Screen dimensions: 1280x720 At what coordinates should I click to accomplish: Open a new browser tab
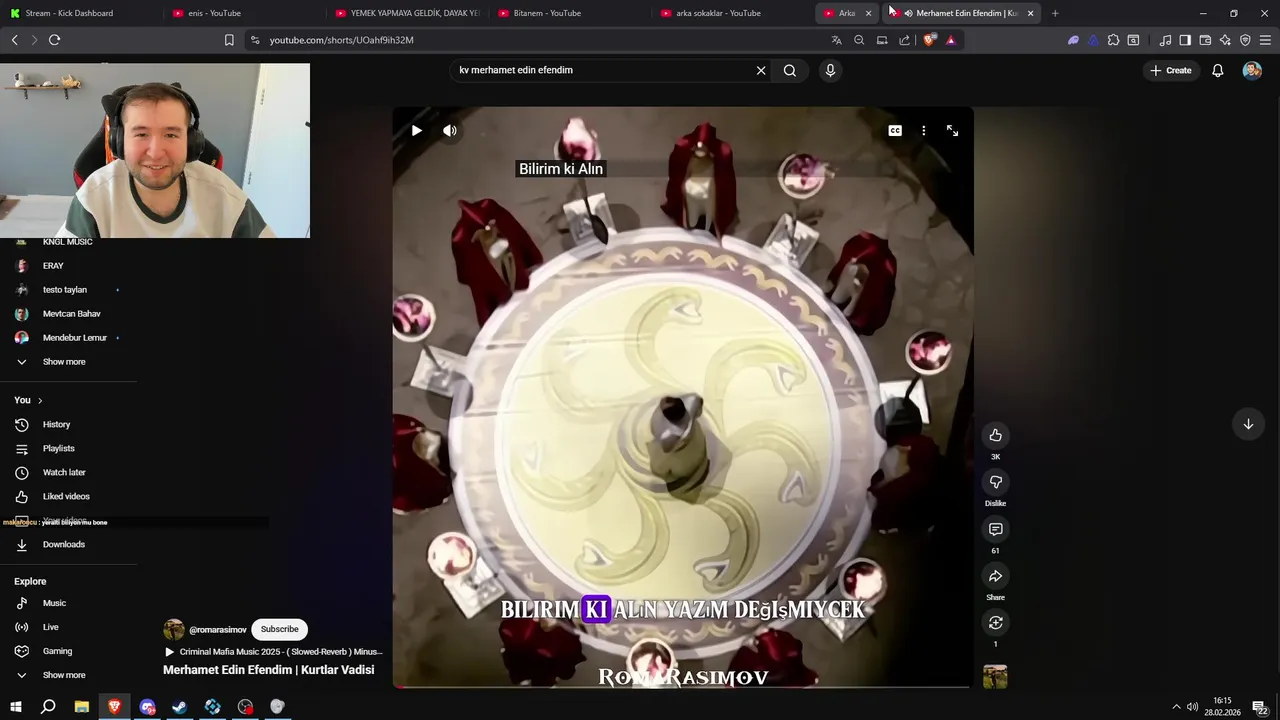[x=1055, y=13]
